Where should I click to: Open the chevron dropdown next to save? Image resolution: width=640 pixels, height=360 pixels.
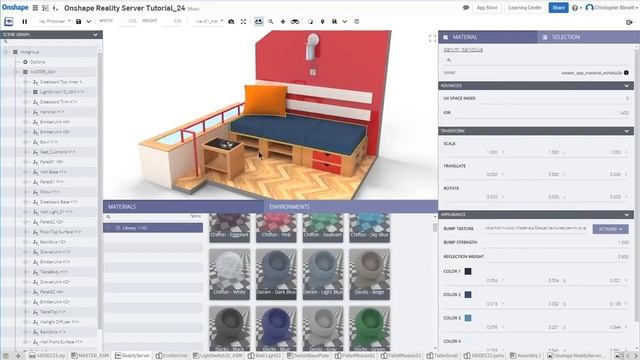tap(89, 22)
